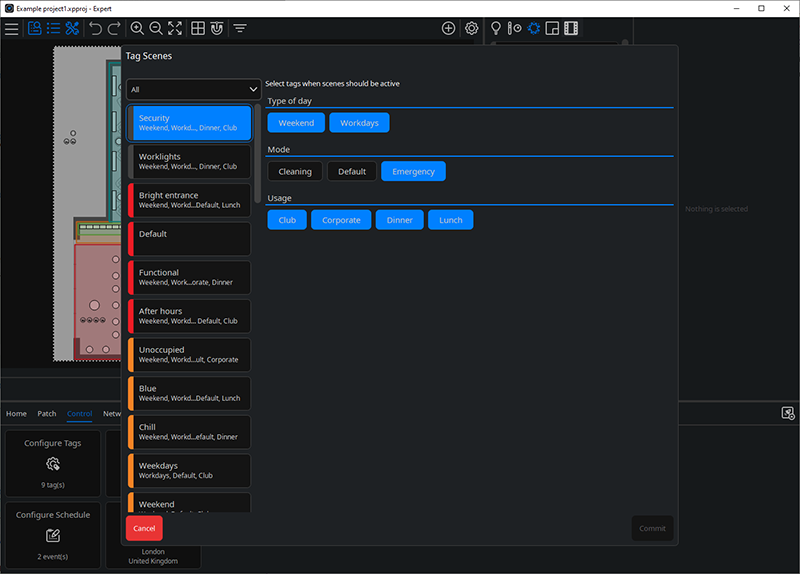Image resolution: width=800 pixels, height=574 pixels.
Task: Click the light bulb fixtures icon
Action: 495,29
